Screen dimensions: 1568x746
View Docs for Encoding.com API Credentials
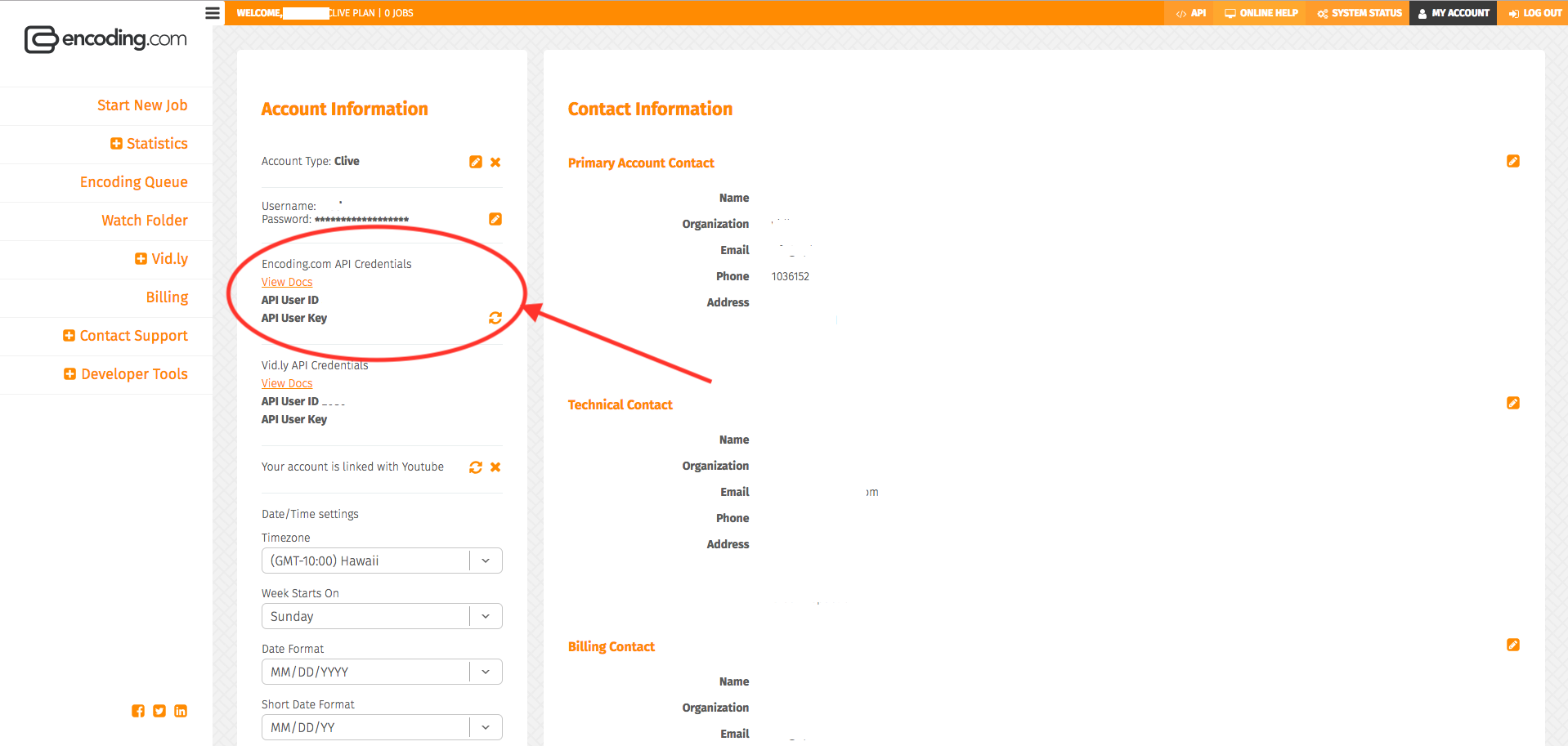pos(287,282)
